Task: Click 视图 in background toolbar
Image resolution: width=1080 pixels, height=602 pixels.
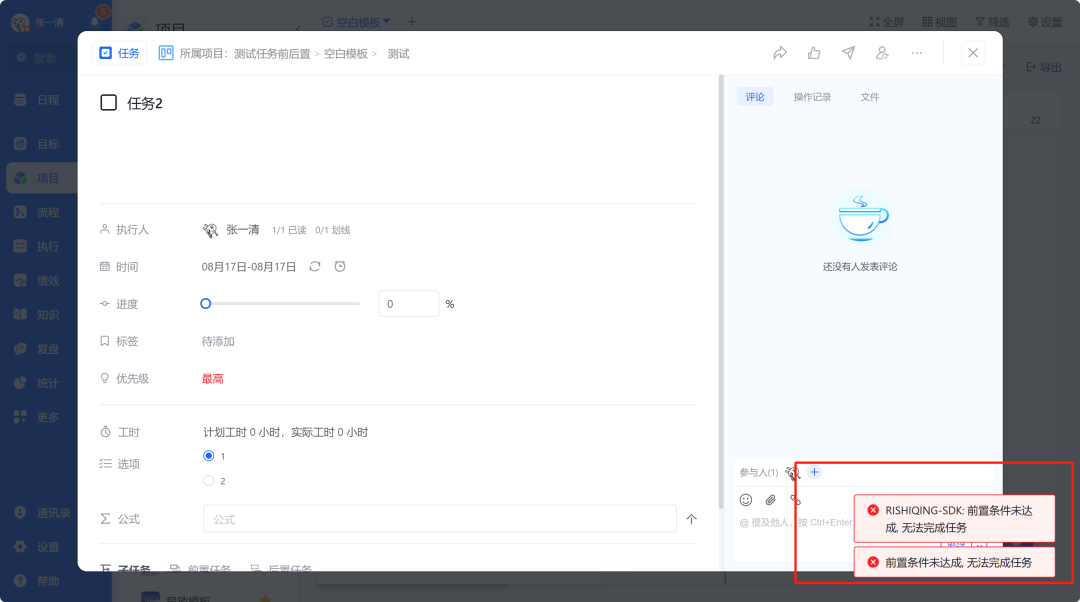Action: (939, 23)
